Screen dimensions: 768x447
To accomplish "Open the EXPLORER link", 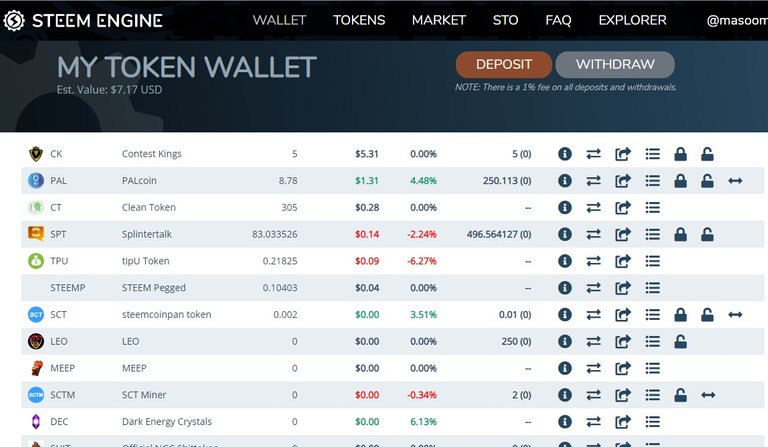I will click(x=632, y=20).
